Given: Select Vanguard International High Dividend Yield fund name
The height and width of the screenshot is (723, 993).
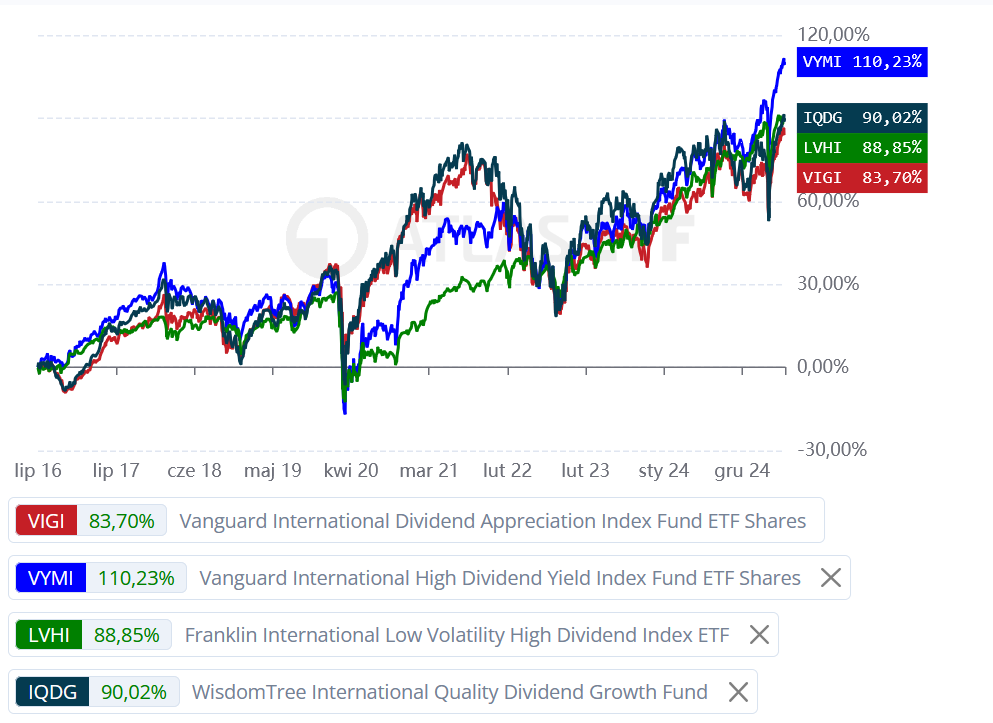Looking at the screenshot, I should (500, 578).
